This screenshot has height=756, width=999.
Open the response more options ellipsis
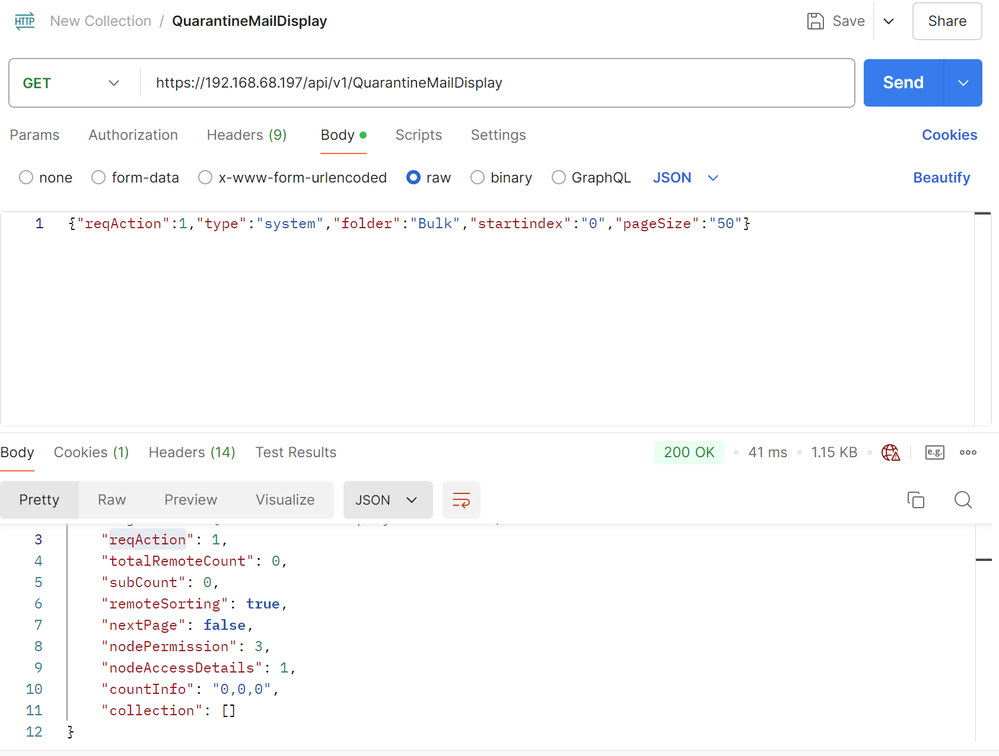[968, 452]
